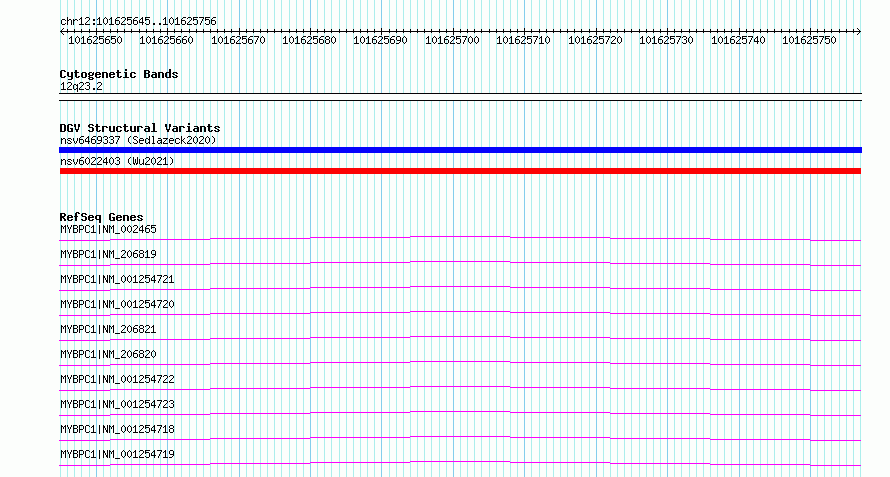Click ruler position 101625690

point(380,40)
